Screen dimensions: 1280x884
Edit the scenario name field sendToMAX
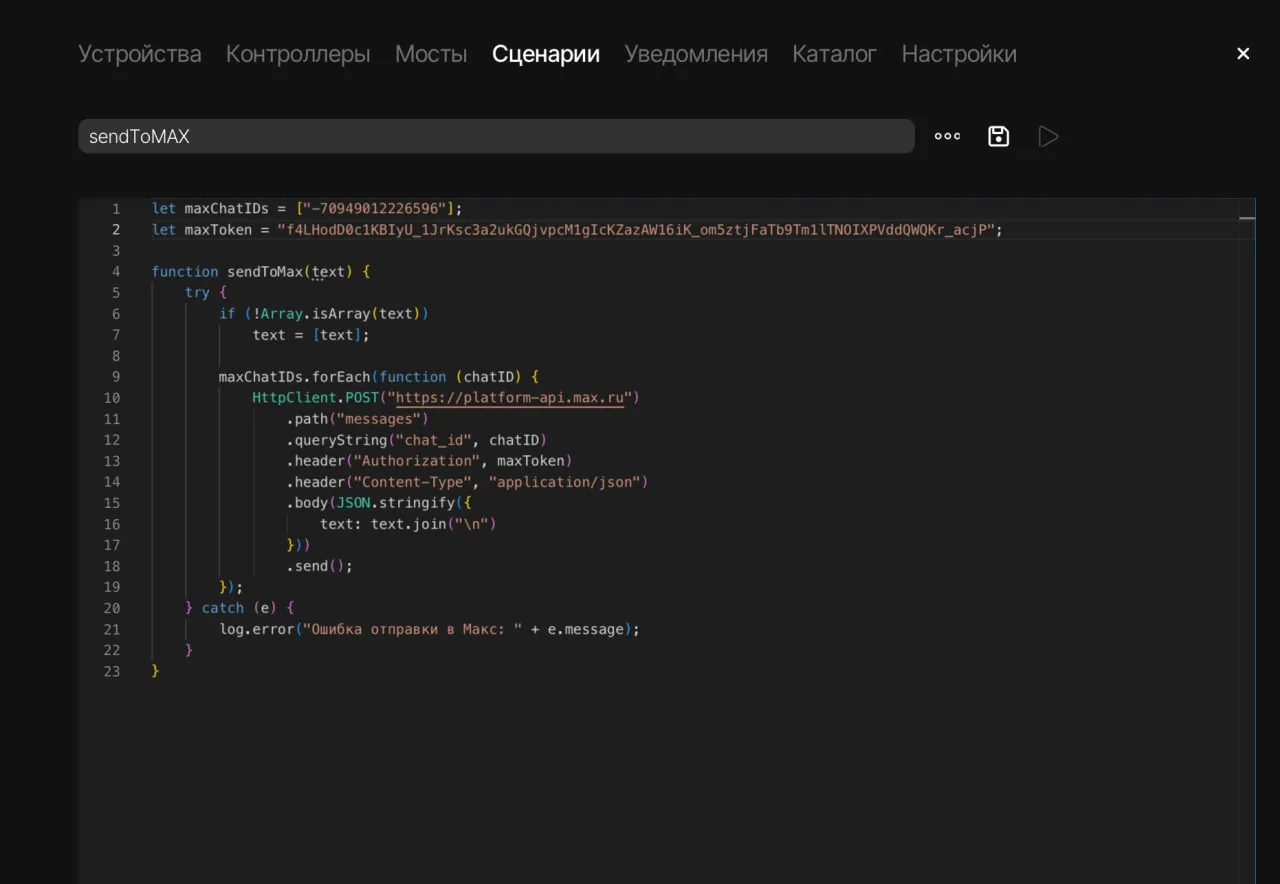496,136
